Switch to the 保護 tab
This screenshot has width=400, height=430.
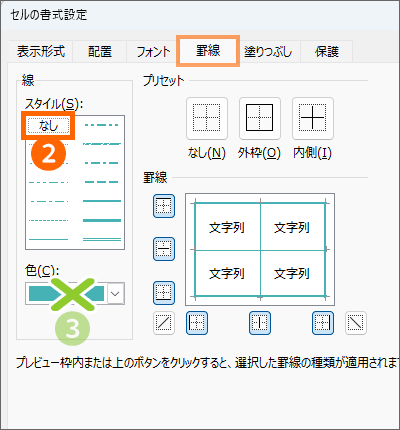click(x=327, y=52)
